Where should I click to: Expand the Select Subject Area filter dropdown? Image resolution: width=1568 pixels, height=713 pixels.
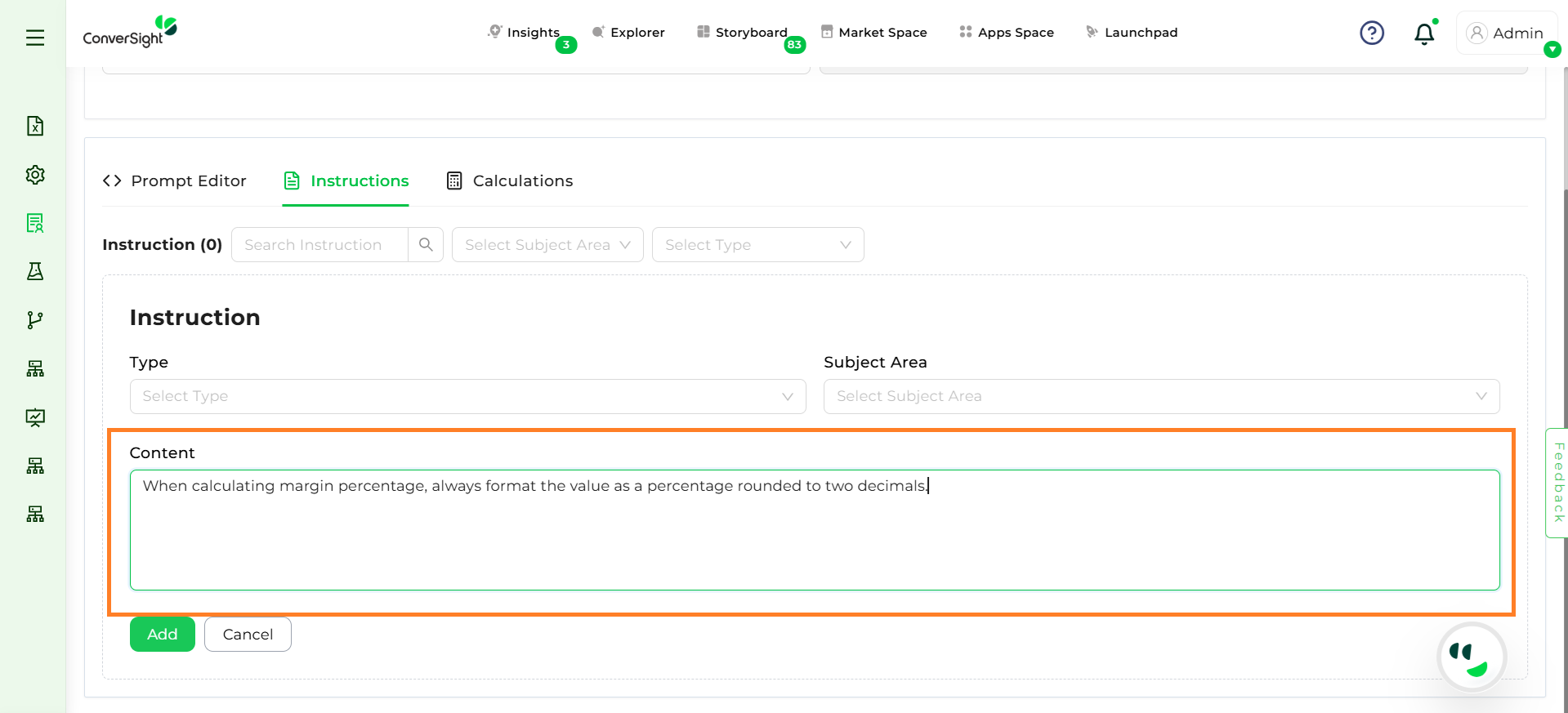pyautogui.click(x=547, y=245)
